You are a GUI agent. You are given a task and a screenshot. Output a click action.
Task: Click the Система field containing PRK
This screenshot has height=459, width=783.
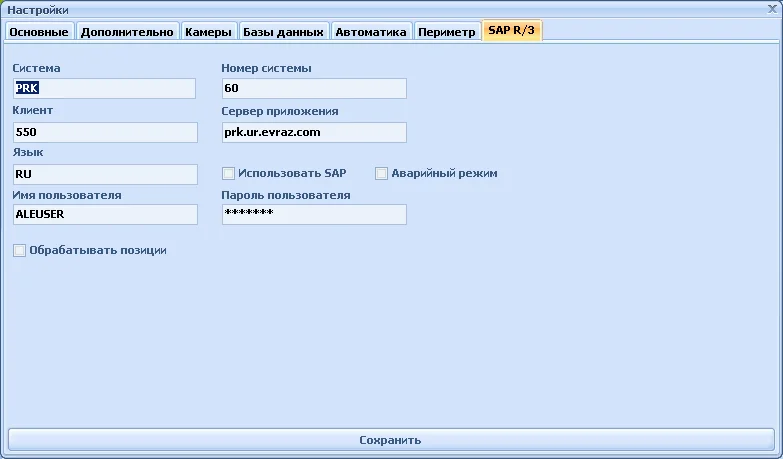pos(104,89)
